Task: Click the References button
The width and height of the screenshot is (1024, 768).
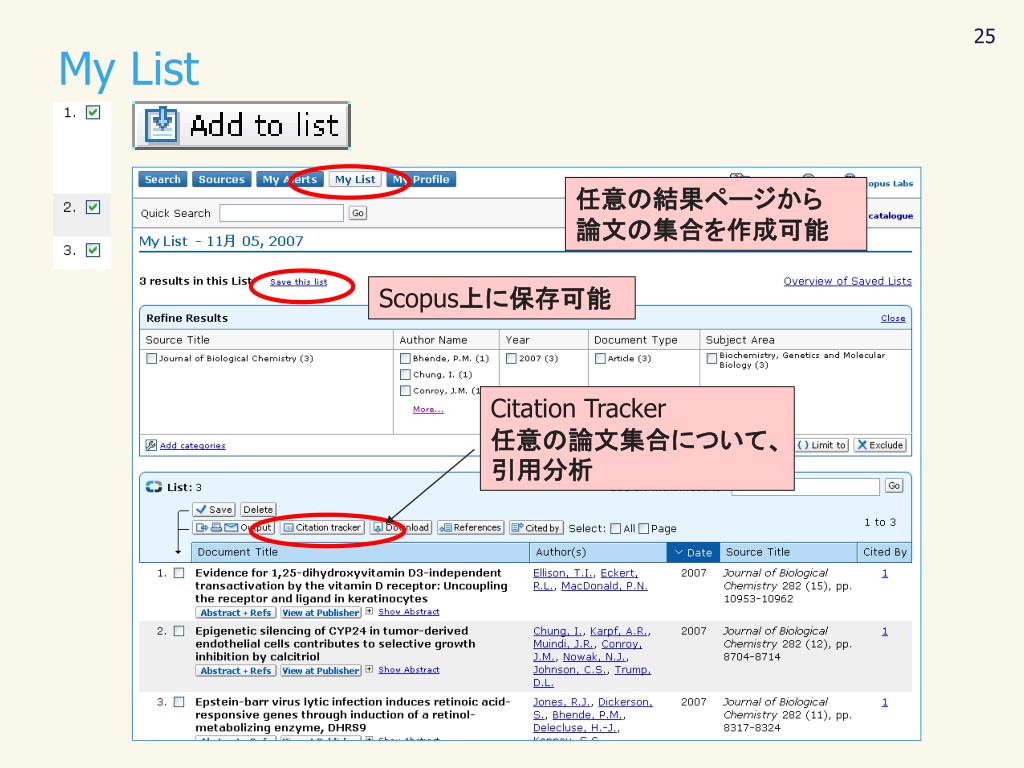Action: pos(470,528)
